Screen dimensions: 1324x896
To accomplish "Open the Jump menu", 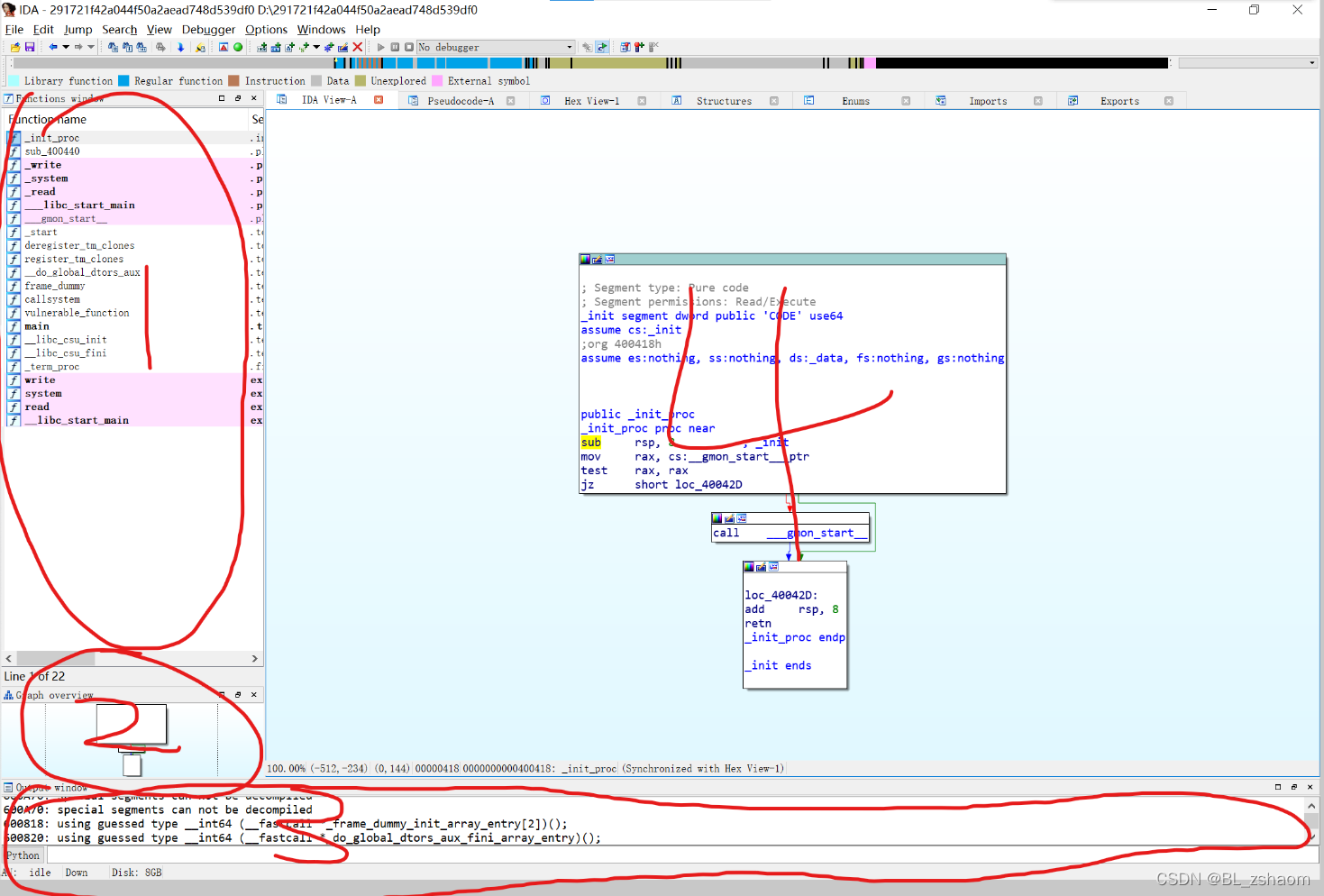I will pos(78,29).
